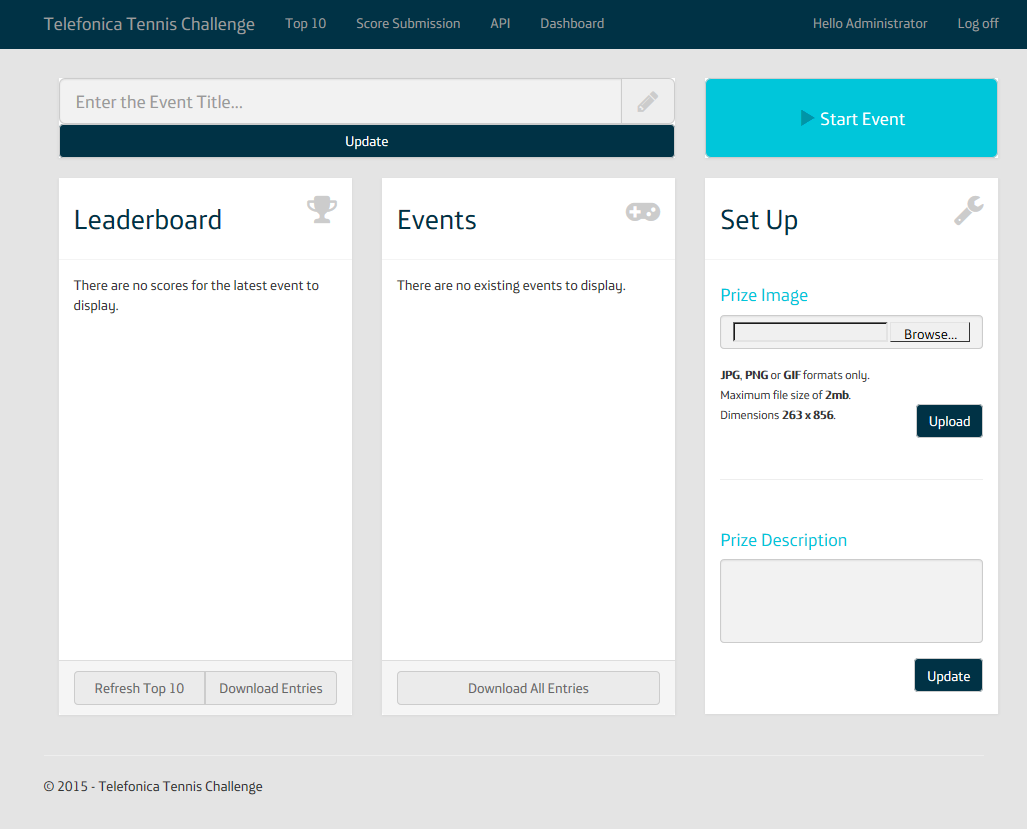Click the trophy icon in Leaderboard panel
The height and width of the screenshot is (829, 1027).
321,209
